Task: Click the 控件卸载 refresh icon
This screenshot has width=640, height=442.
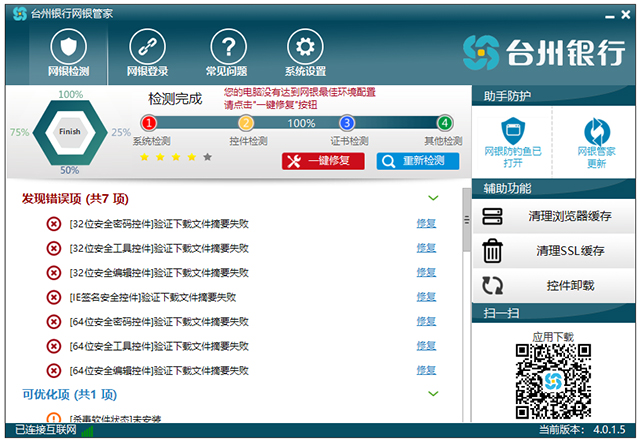Action: point(492,286)
